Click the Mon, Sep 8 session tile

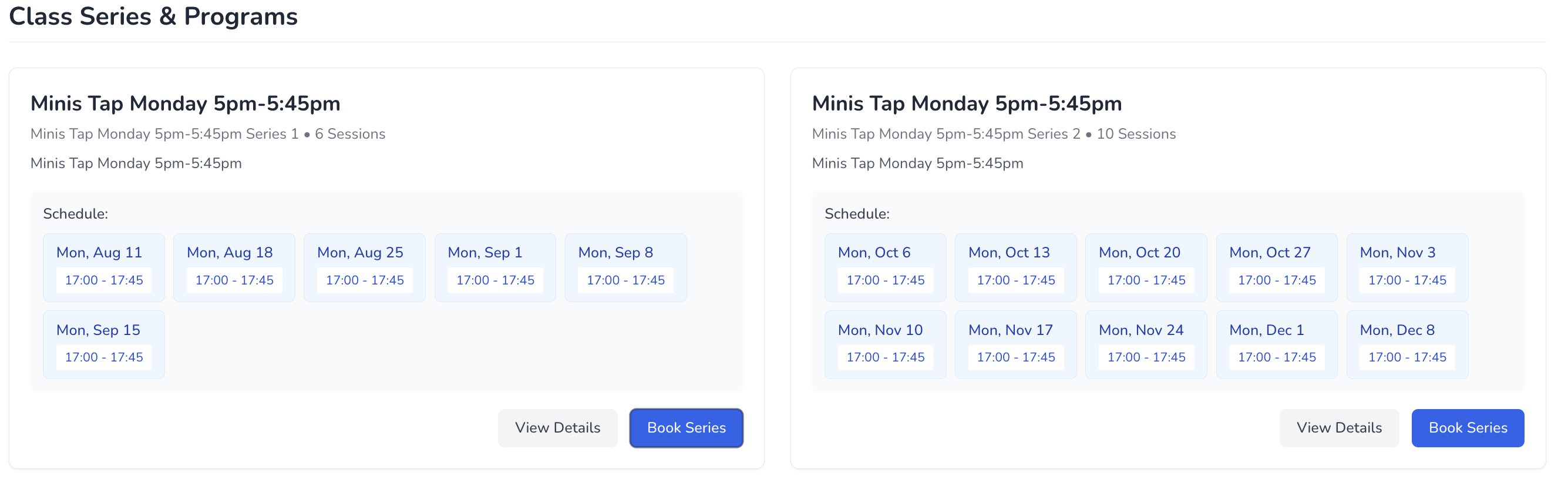click(x=625, y=267)
